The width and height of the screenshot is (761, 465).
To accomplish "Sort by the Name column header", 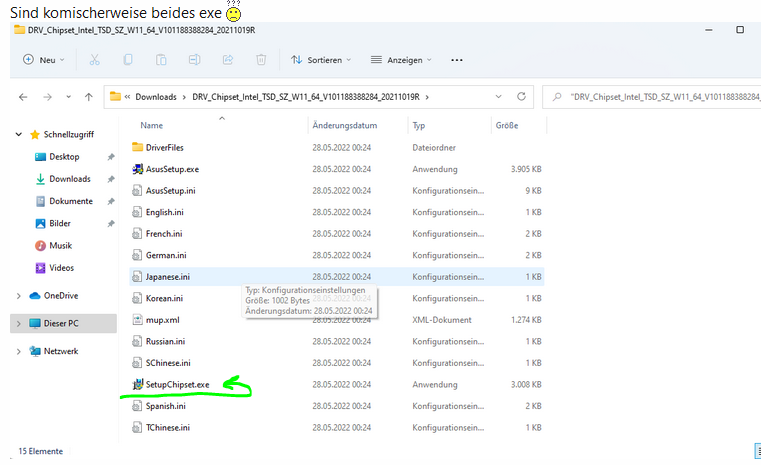I will [151, 125].
